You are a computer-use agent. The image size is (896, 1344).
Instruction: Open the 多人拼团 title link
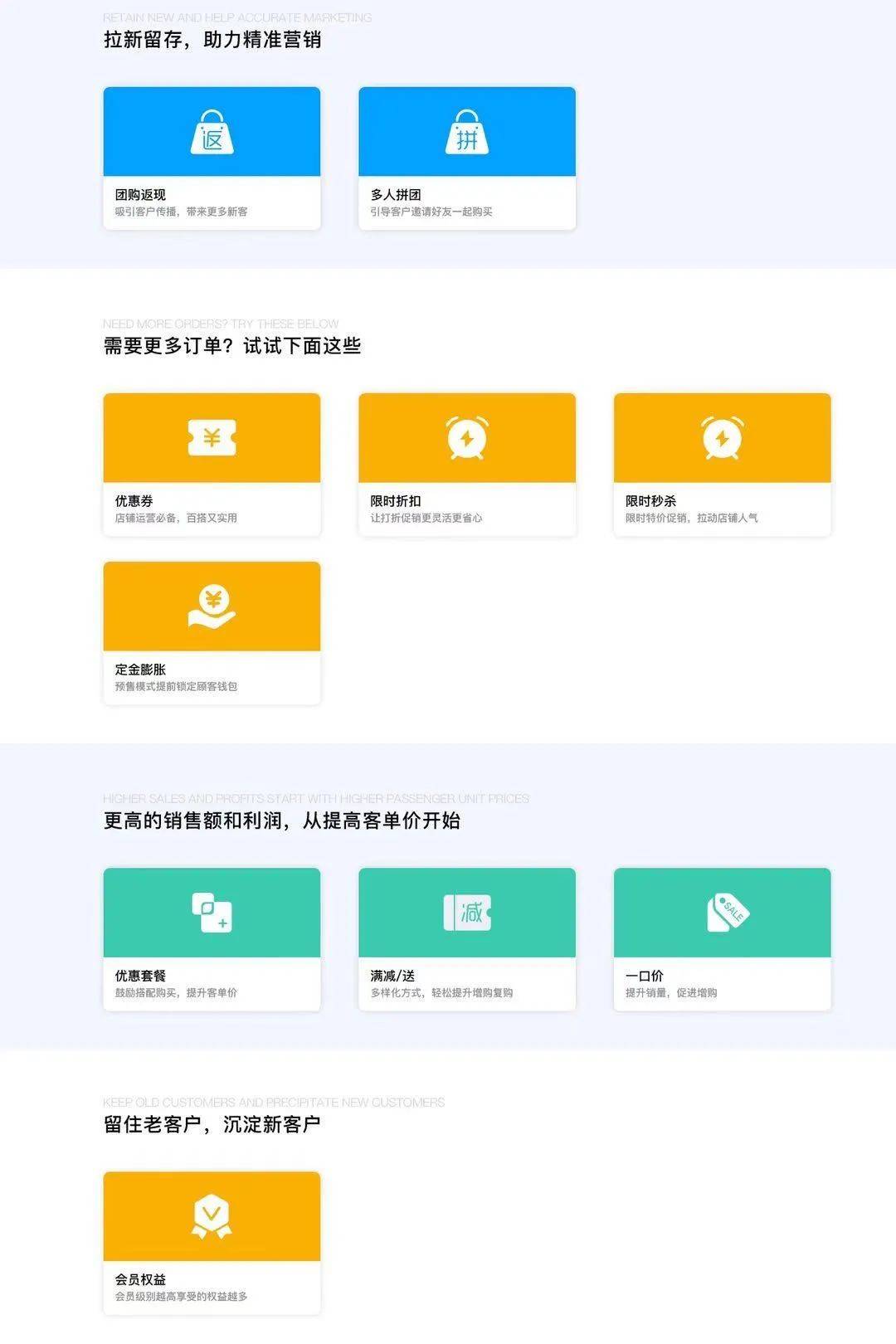click(396, 195)
